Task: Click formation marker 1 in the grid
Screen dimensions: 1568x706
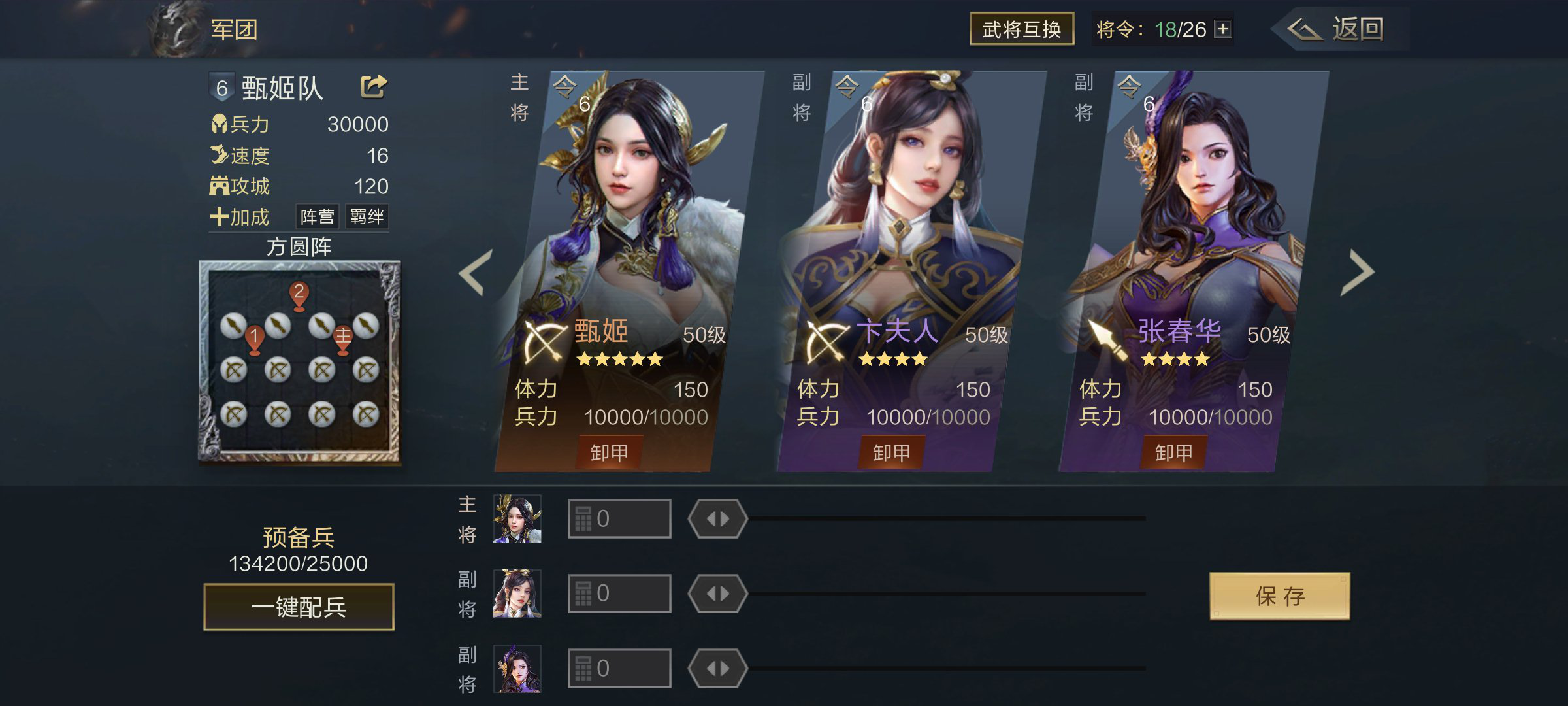Action: pos(254,340)
